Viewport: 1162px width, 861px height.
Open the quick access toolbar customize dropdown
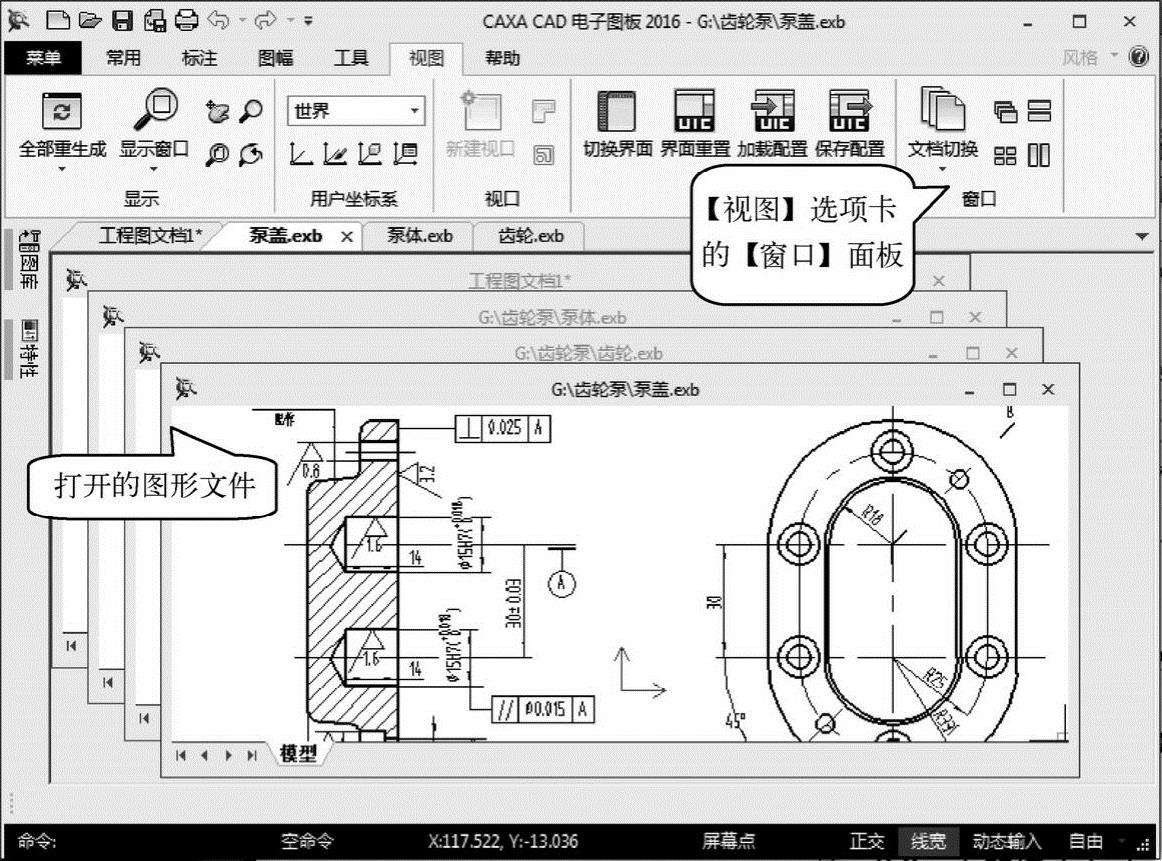pos(308,21)
